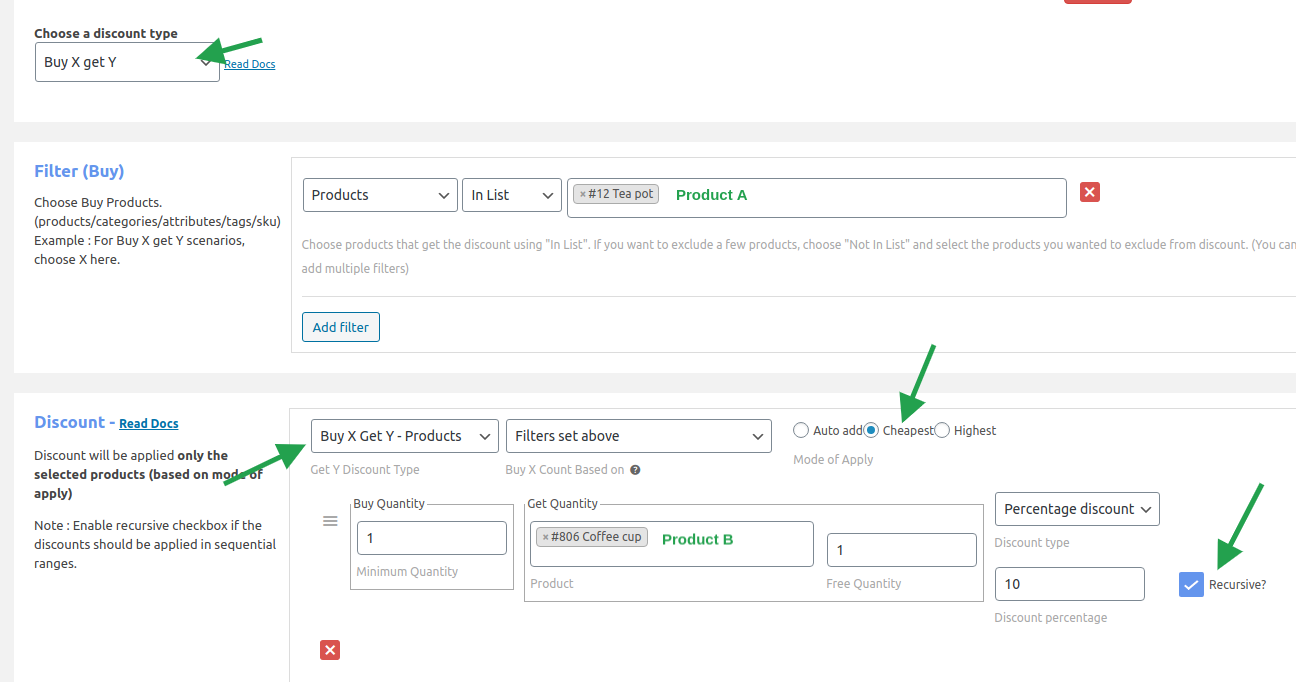Viewport: 1296px width, 682px height.
Task: Click the help icon next to Buy X Count
Action: coord(635,470)
